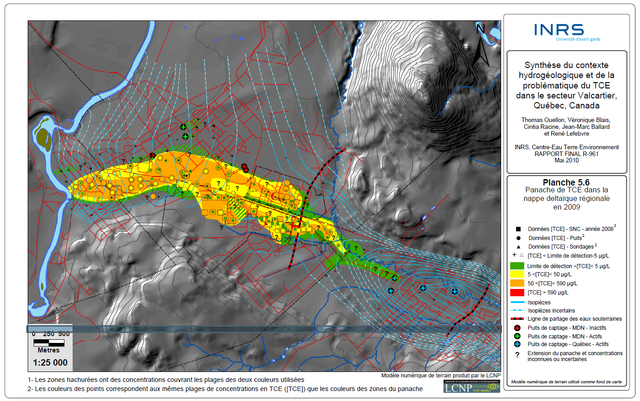The height and width of the screenshot is (401, 640).
Task: Click the 'Planche 5.6' heading
Action: click(x=566, y=183)
